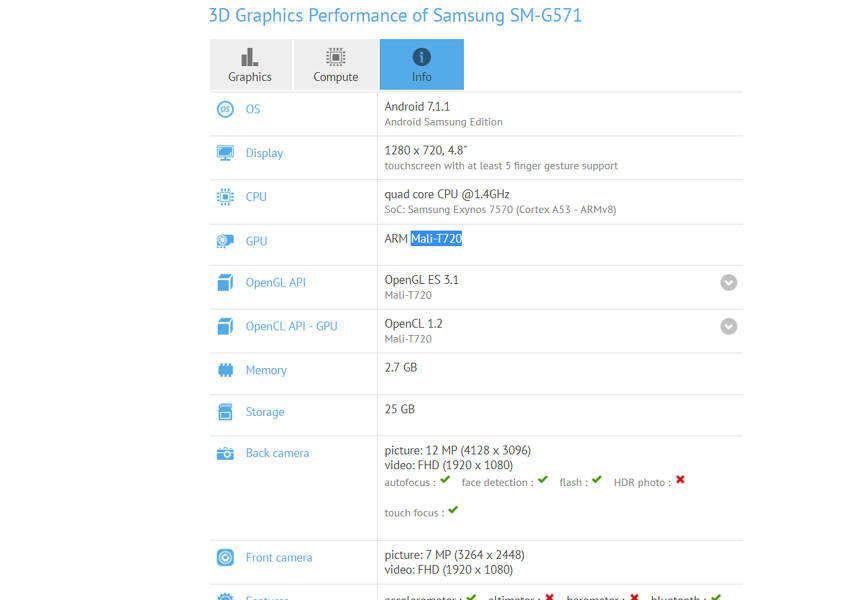Click the OpenCL API - GPU label
Screen dimensions: 860x600
coord(291,326)
